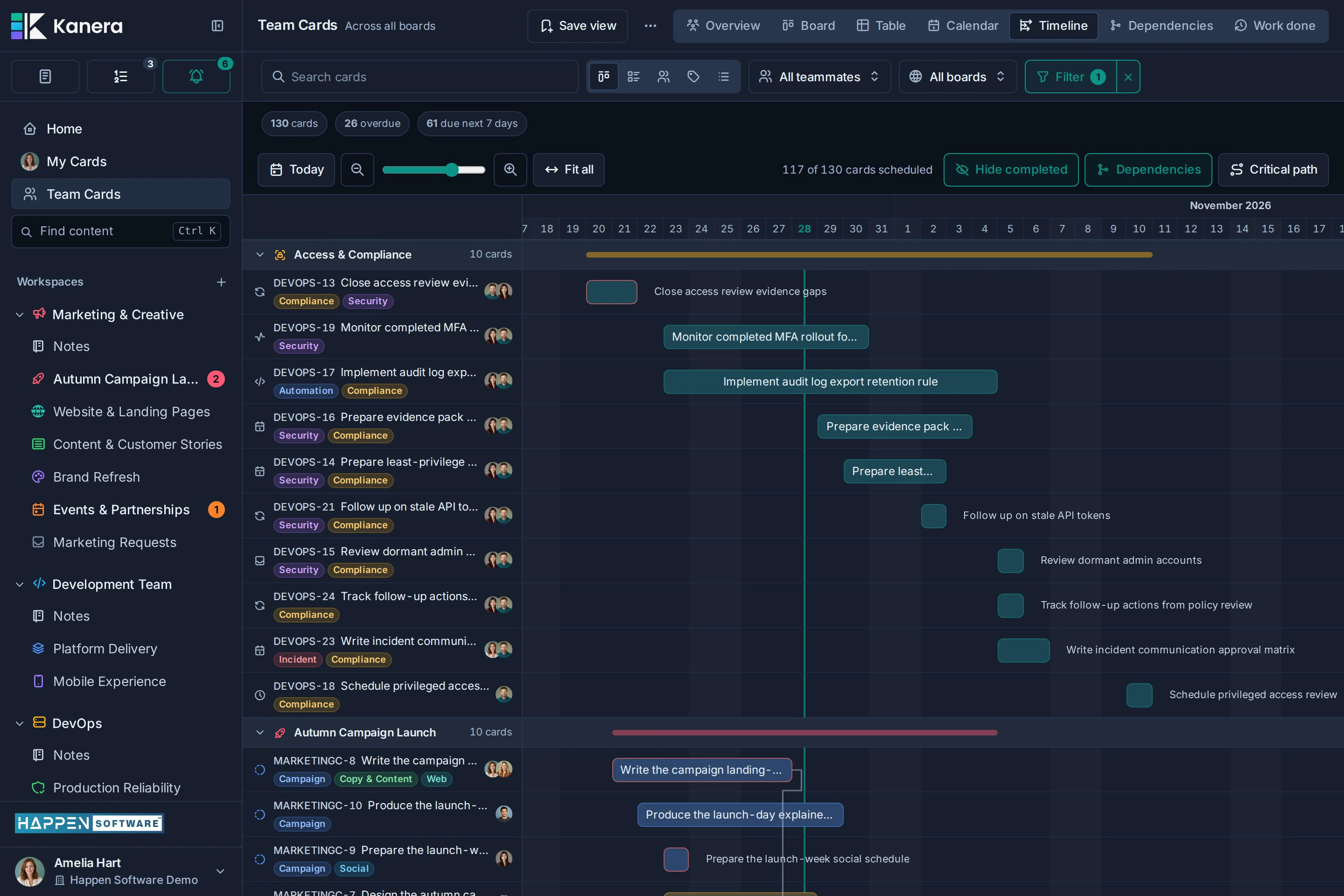Collapse the Marketing & Creative workspace
Screen dimensions: 1344x896
20,315
